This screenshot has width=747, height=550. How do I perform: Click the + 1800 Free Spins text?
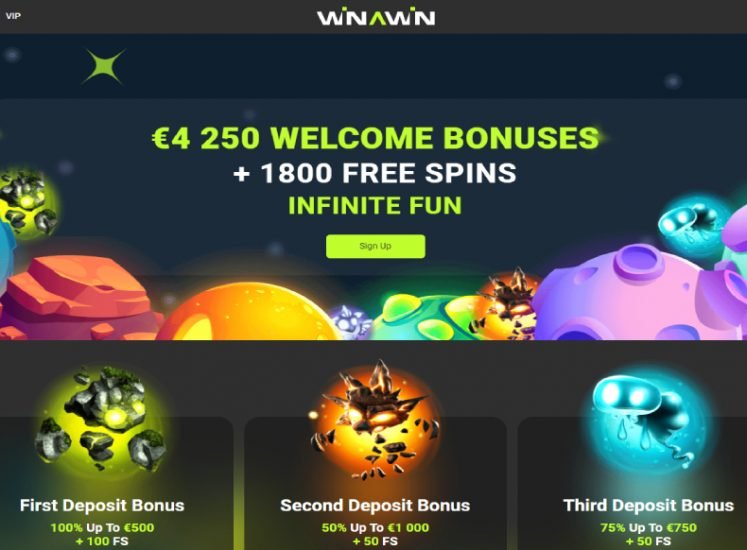(x=375, y=173)
